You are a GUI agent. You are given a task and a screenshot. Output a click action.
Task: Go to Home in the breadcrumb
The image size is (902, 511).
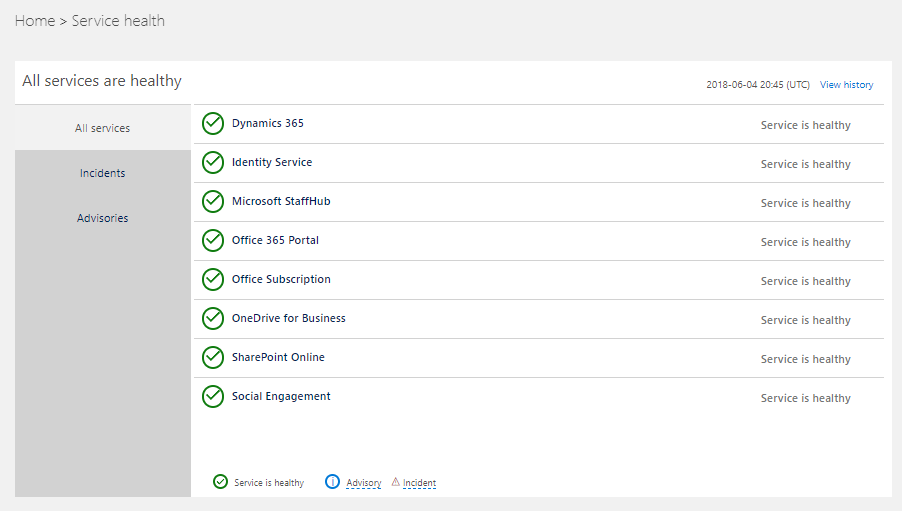click(35, 21)
